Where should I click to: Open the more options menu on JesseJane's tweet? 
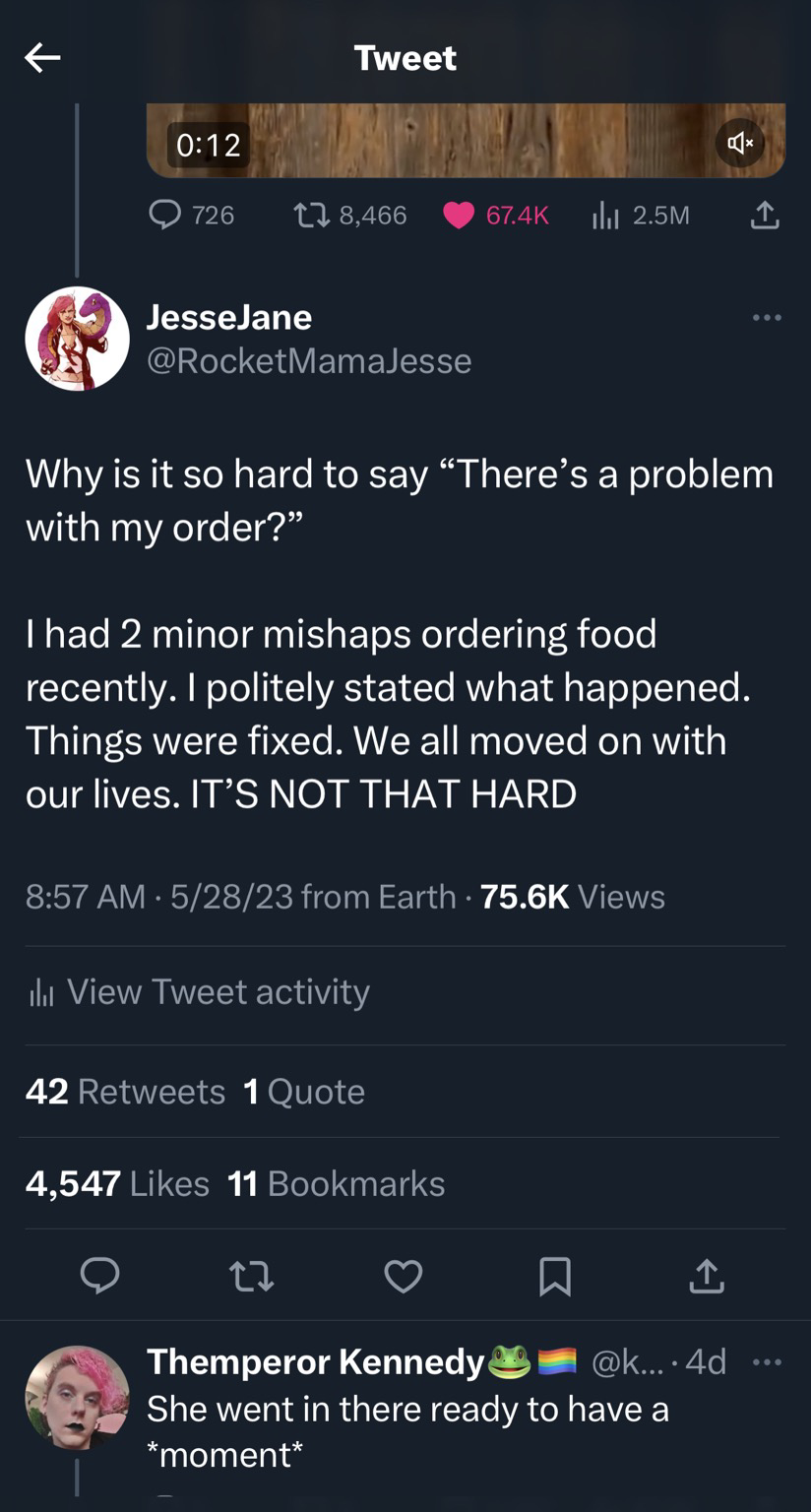click(x=766, y=318)
